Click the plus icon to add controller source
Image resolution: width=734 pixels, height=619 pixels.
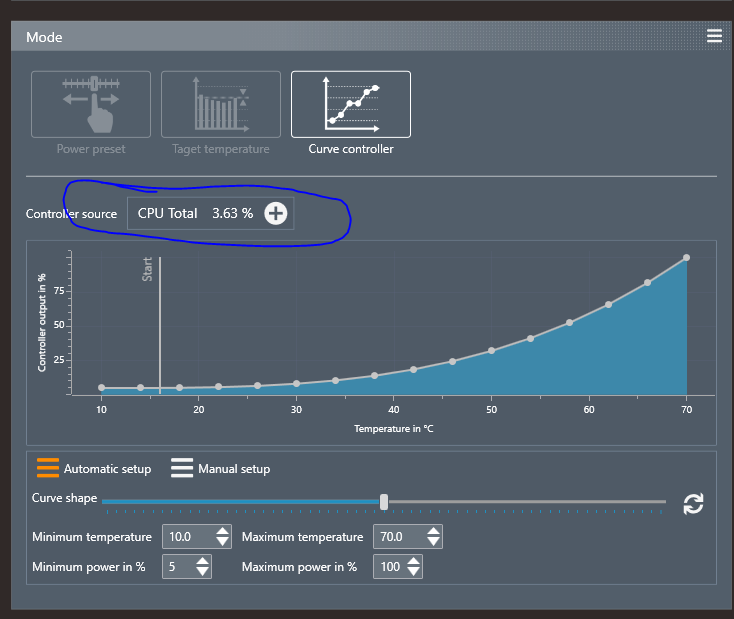(x=275, y=213)
